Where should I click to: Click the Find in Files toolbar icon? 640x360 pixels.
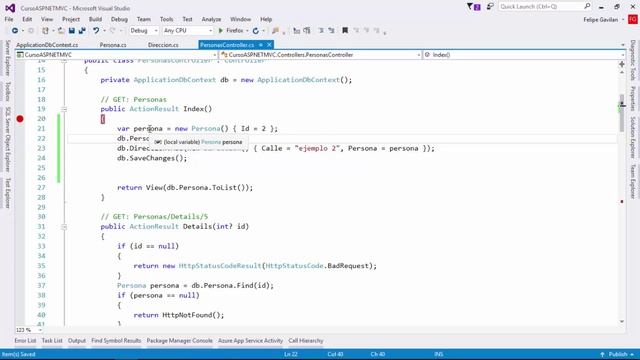point(276,31)
